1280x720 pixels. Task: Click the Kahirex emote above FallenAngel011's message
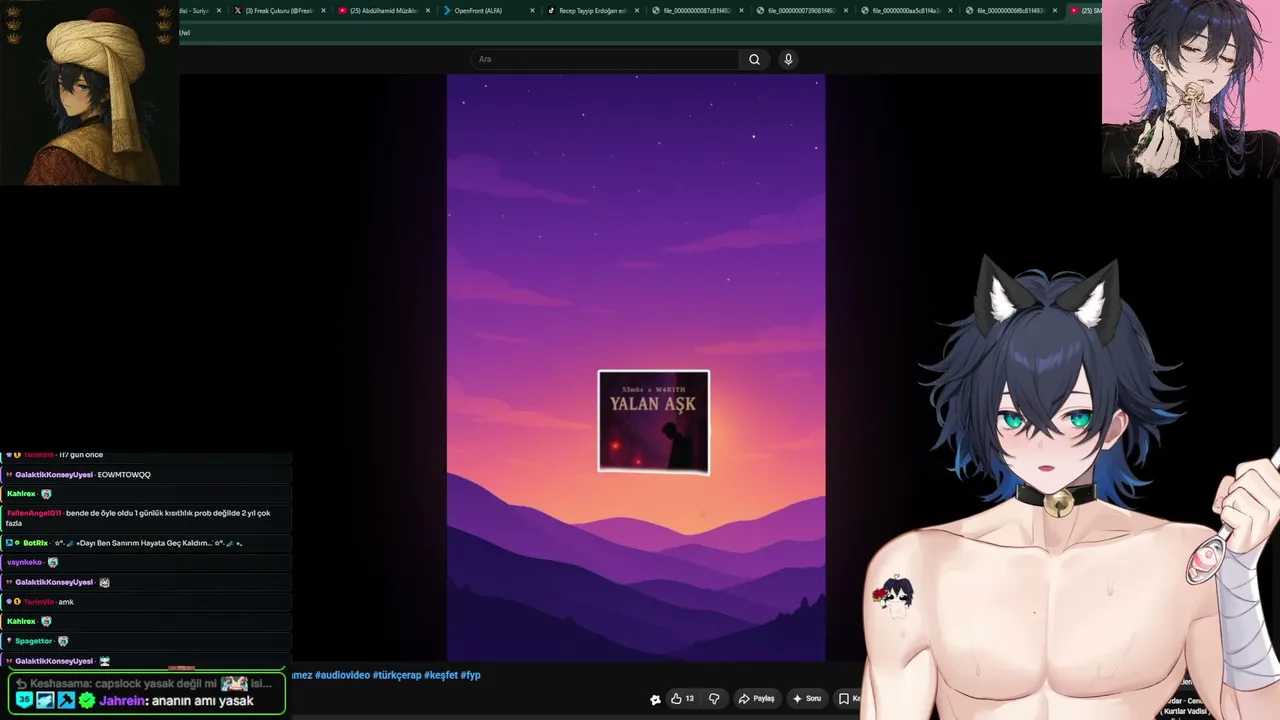pos(46,494)
